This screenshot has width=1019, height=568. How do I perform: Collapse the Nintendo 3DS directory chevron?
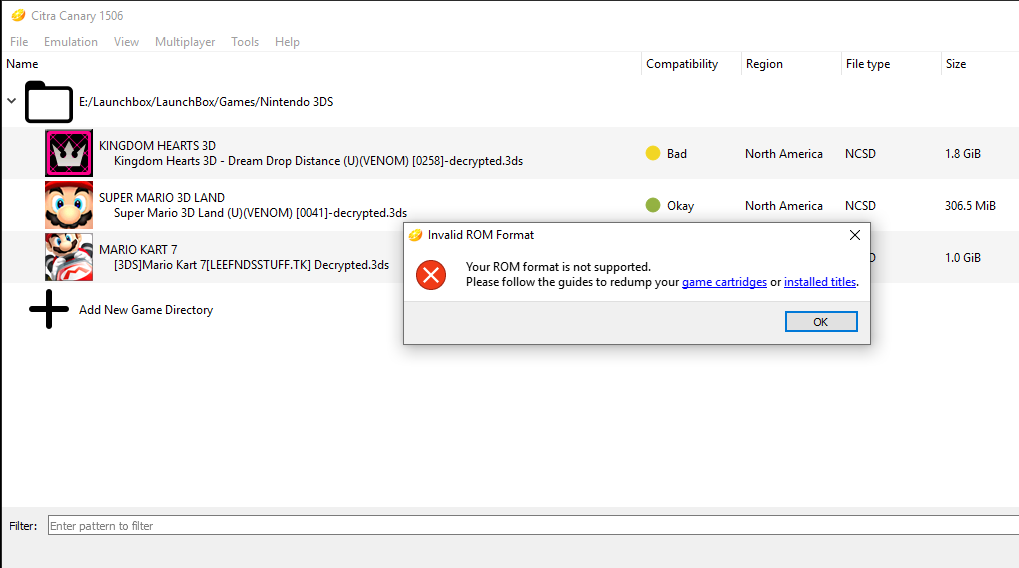12,101
